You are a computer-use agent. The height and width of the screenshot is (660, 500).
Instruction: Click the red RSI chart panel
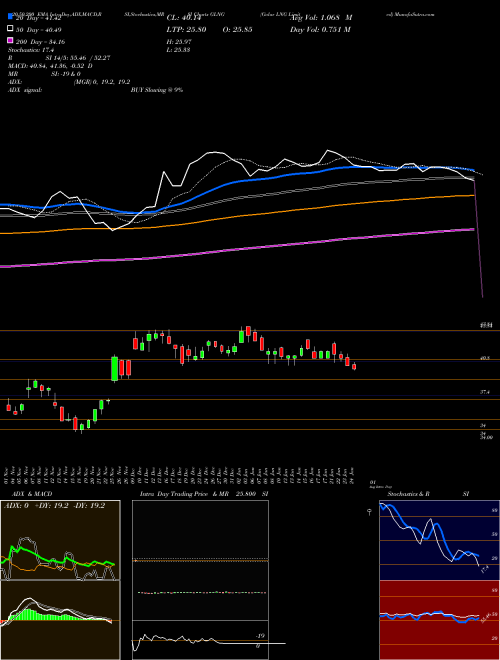[x=439, y=620]
